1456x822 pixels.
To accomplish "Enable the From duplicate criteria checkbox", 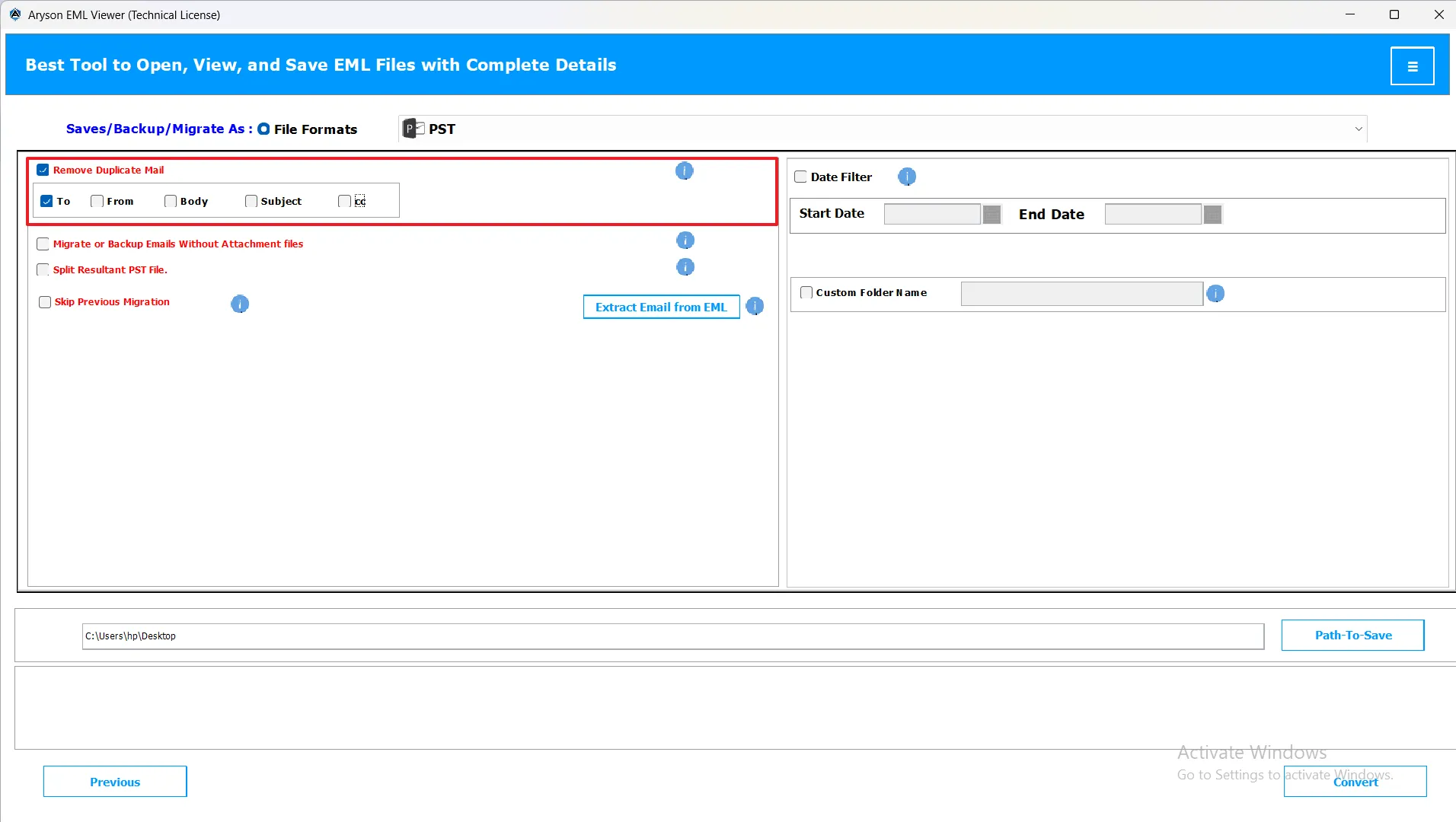I will (97, 202).
